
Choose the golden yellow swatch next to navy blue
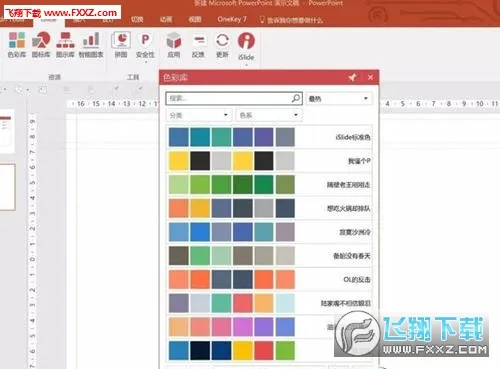coord(242,350)
